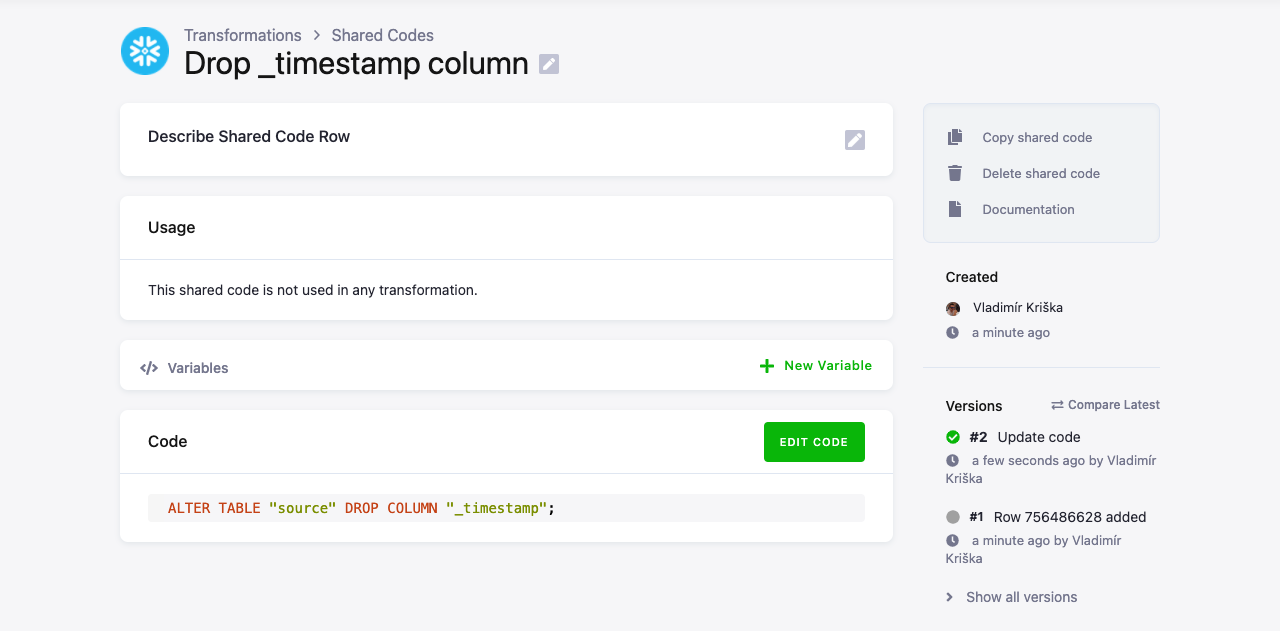Click the 'a minute ago' created timestamp
1280x631 pixels.
click(x=1011, y=333)
